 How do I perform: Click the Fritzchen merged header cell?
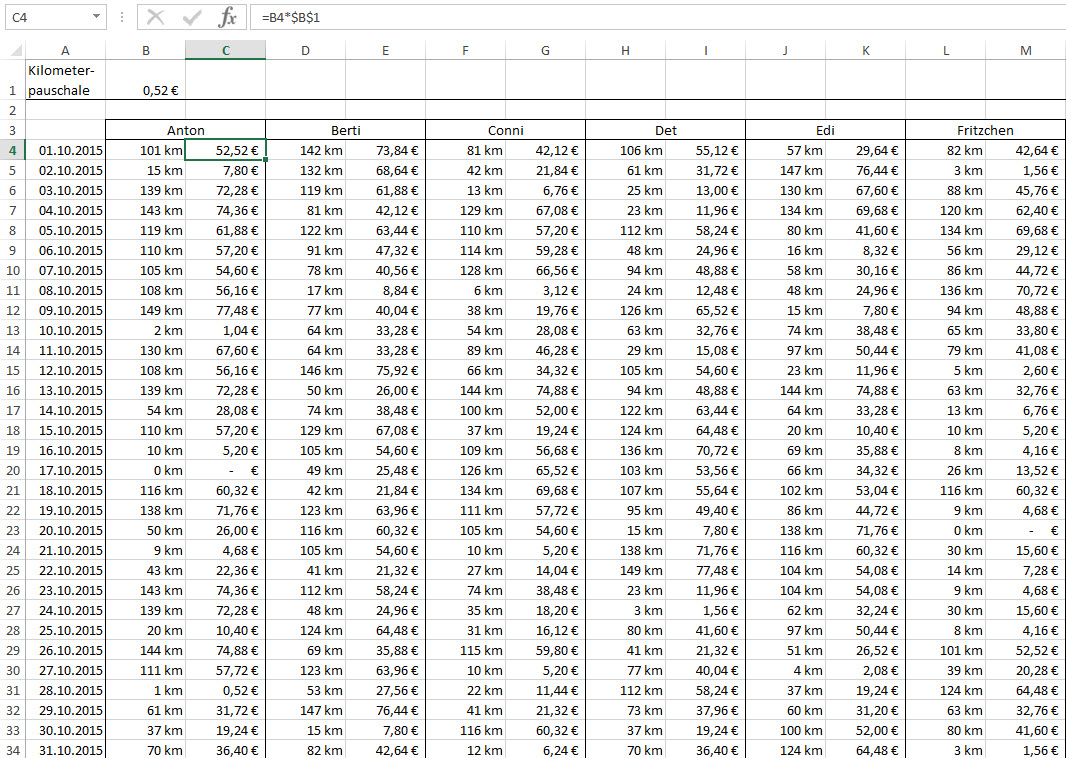tap(985, 130)
